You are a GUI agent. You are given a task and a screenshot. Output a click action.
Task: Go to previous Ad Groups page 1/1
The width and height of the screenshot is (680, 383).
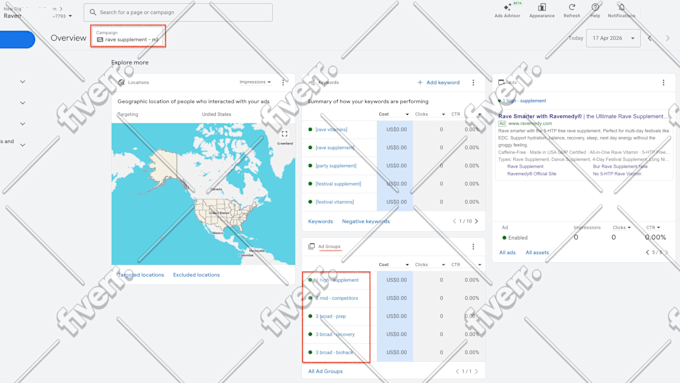[x=457, y=371]
